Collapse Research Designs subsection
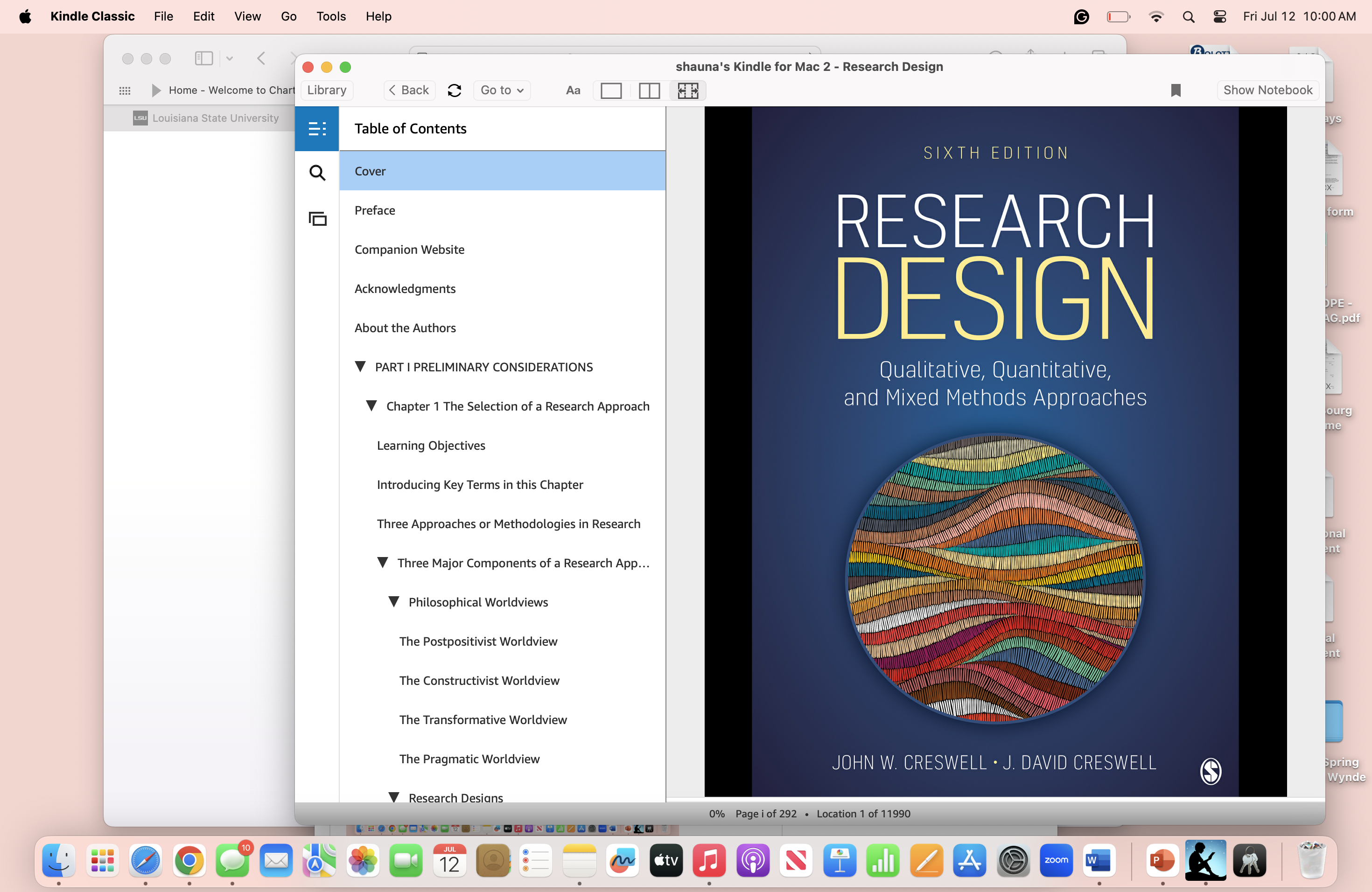This screenshot has height=892, width=1372. tap(394, 797)
